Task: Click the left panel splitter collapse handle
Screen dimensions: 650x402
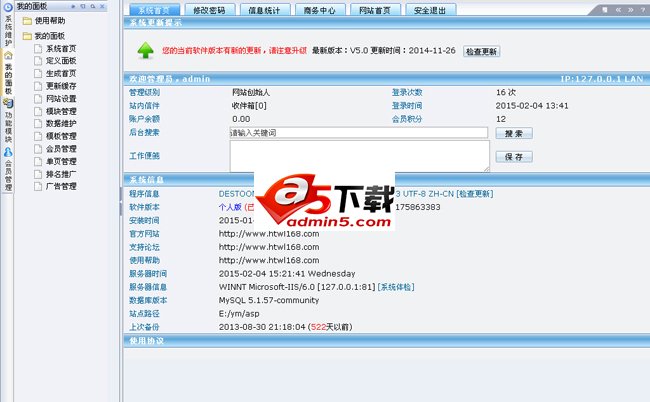Action: pyautogui.click(x=121, y=201)
